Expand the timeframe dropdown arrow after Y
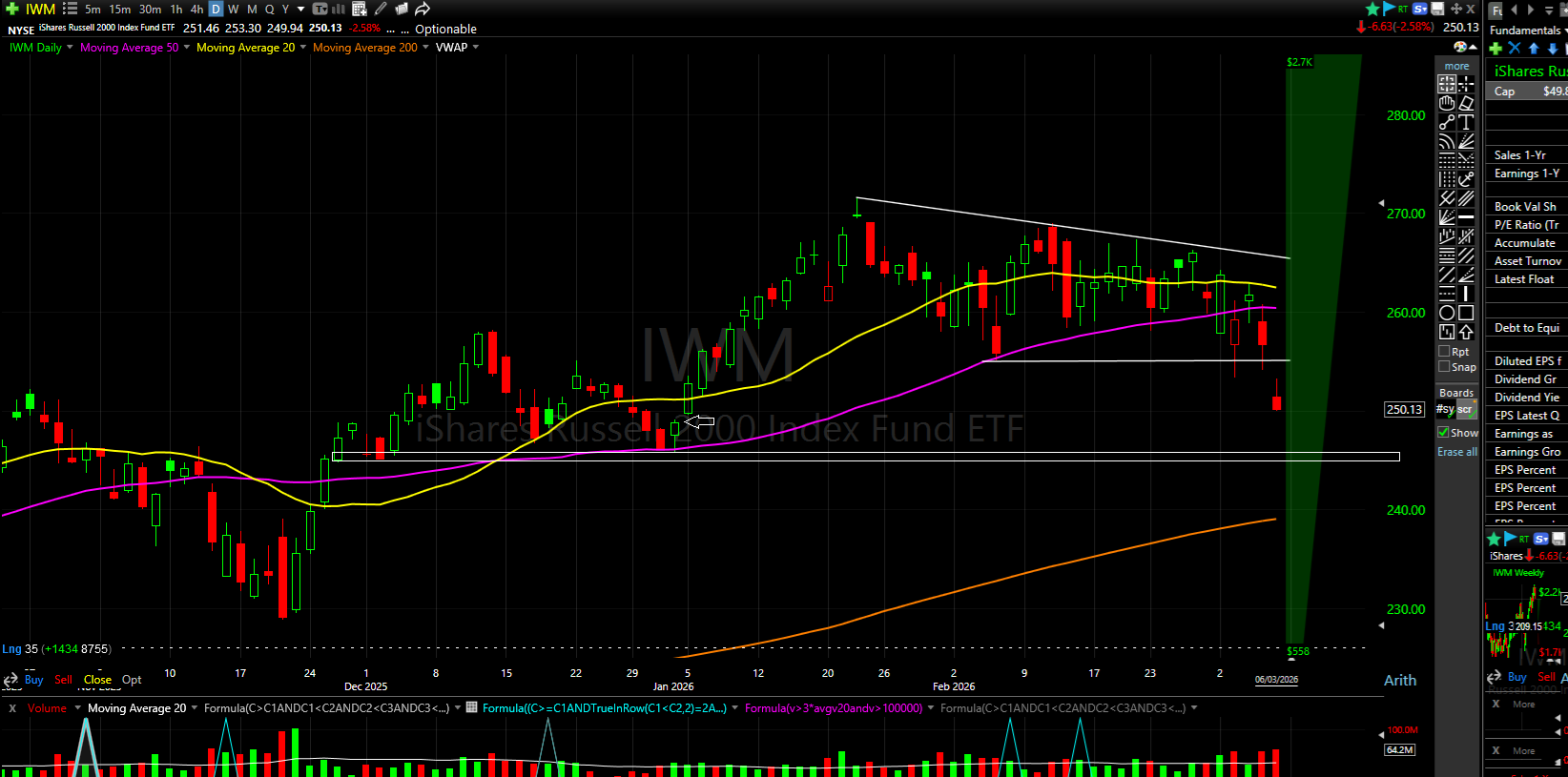1568x777 pixels. 301,9
